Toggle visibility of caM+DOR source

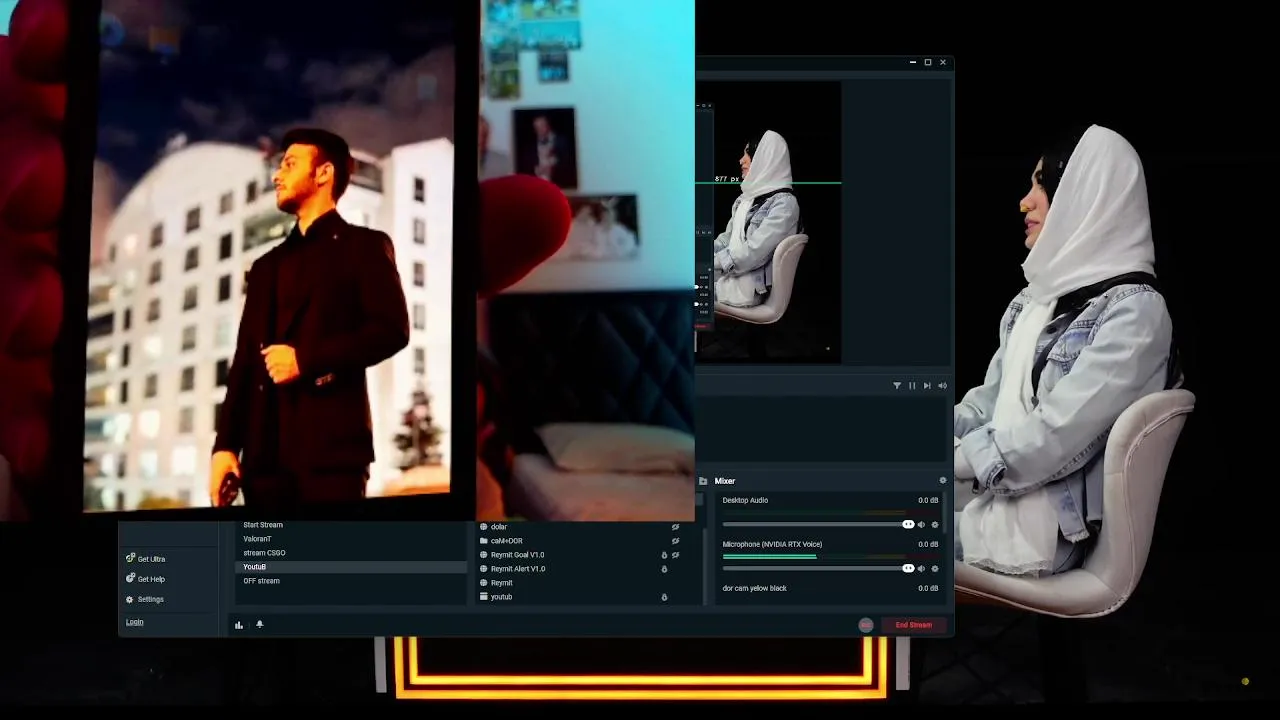tap(675, 541)
